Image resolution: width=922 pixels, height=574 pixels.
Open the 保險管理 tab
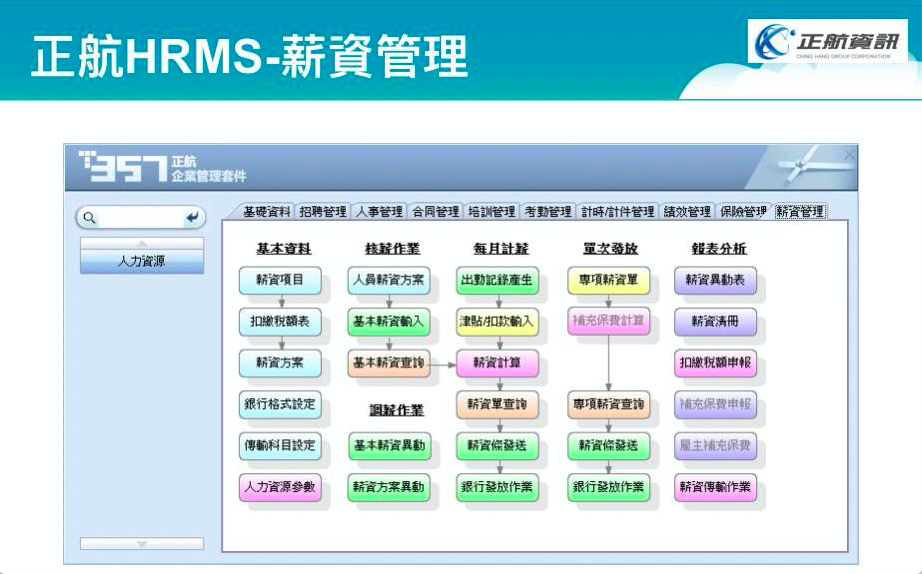coord(743,212)
